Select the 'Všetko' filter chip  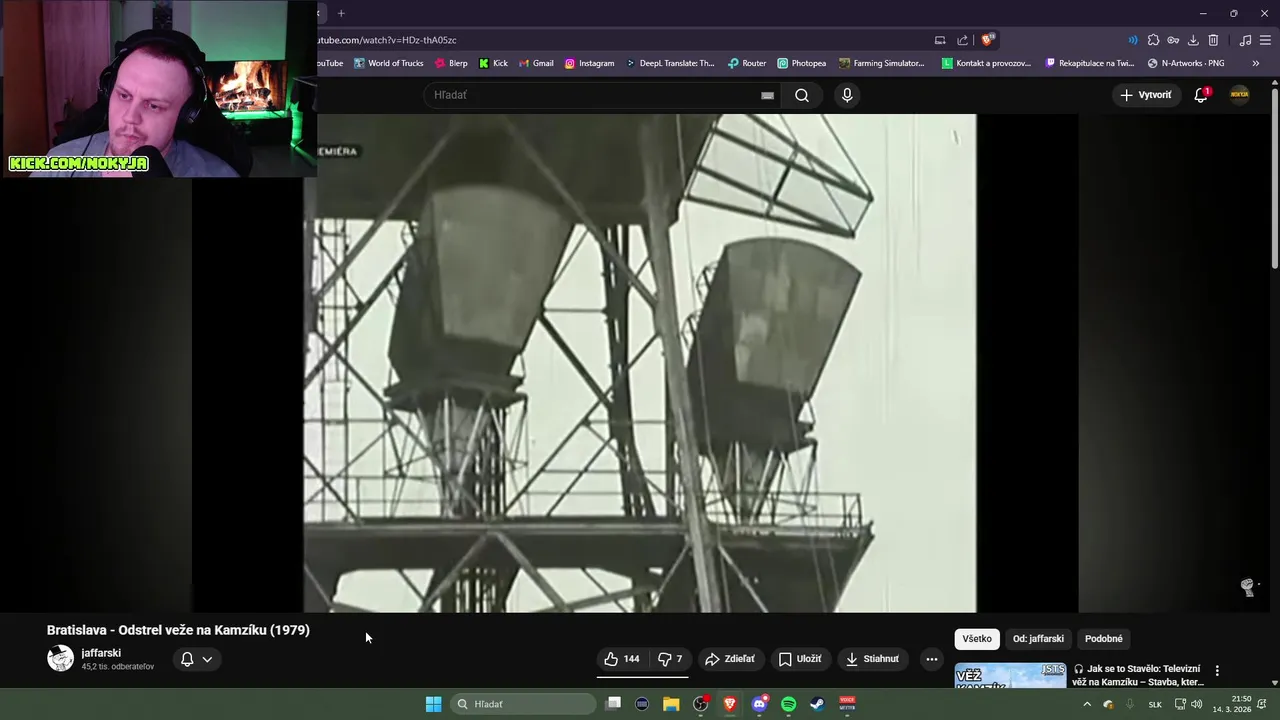tap(977, 639)
